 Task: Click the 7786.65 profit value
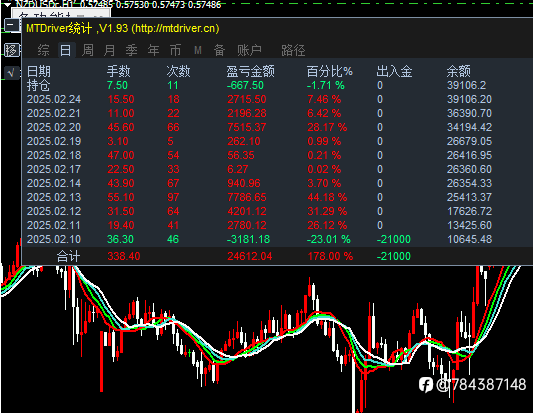click(x=247, y=197)
